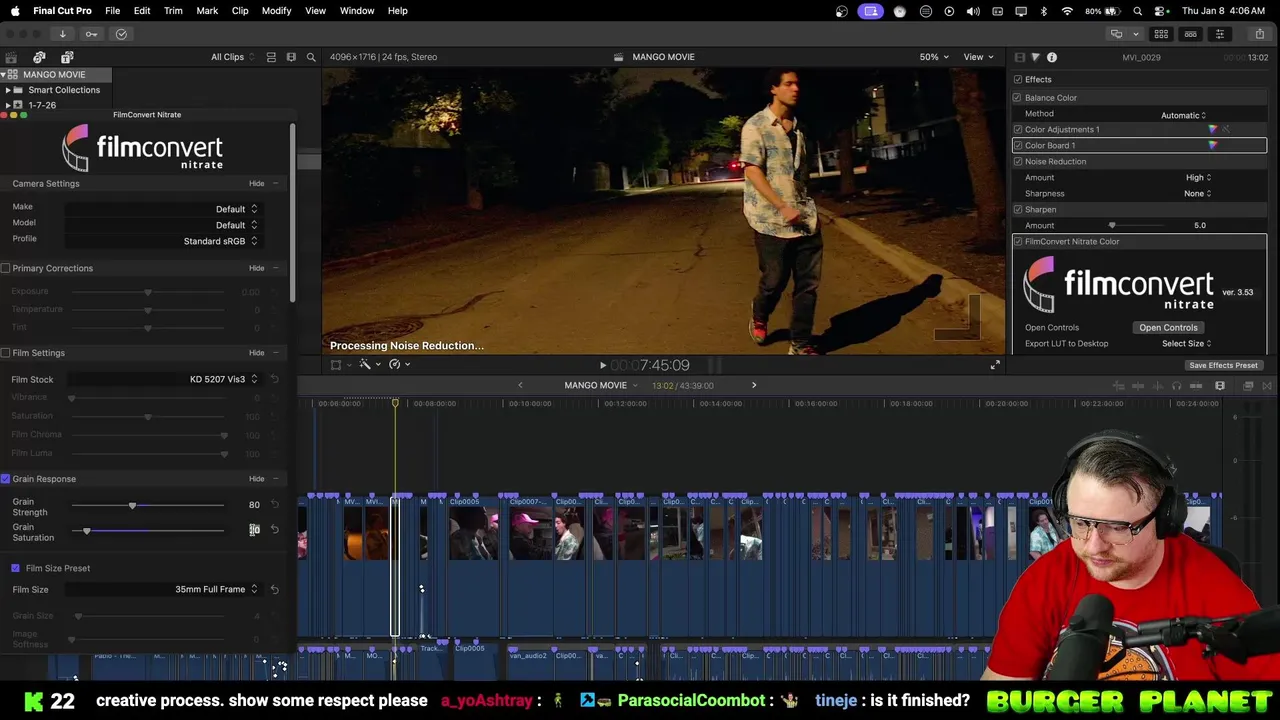
Task: Disable Color Adjustments 1 effect
Action: (x=1017, y=129)
